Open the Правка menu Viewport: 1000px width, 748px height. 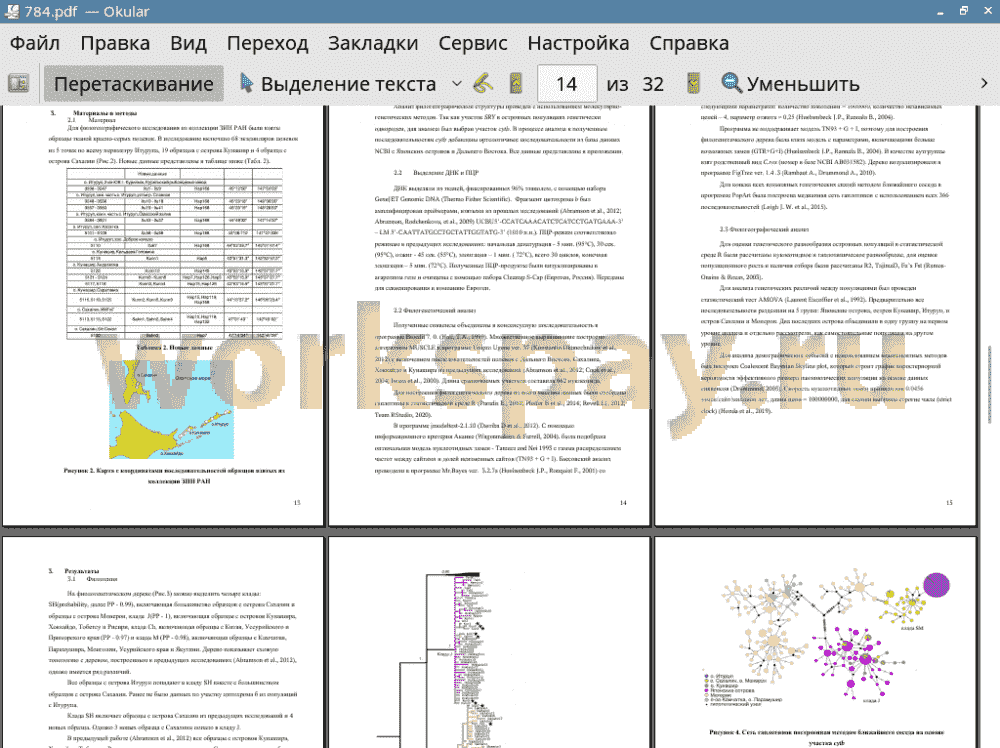115,43
